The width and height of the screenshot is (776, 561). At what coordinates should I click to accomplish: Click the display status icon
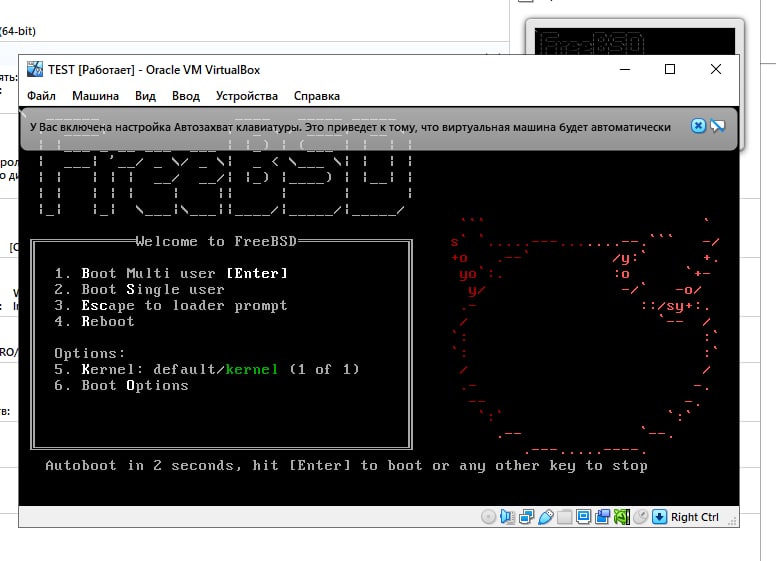click(x=583, y=517)
